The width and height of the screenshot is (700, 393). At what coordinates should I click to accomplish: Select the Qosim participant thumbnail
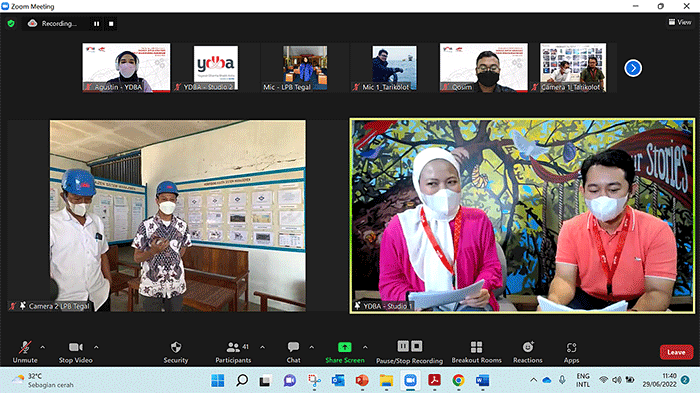[483, 68]
